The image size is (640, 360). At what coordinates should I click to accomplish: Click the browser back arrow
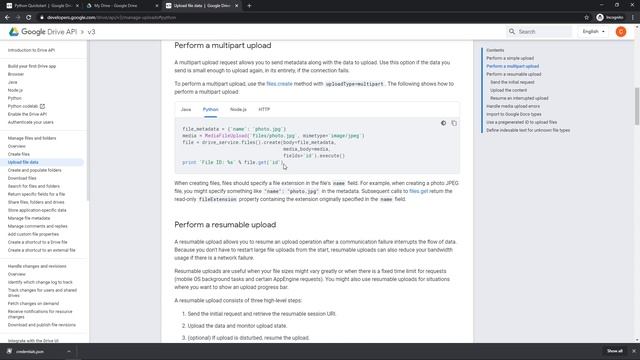coord(7,18)
